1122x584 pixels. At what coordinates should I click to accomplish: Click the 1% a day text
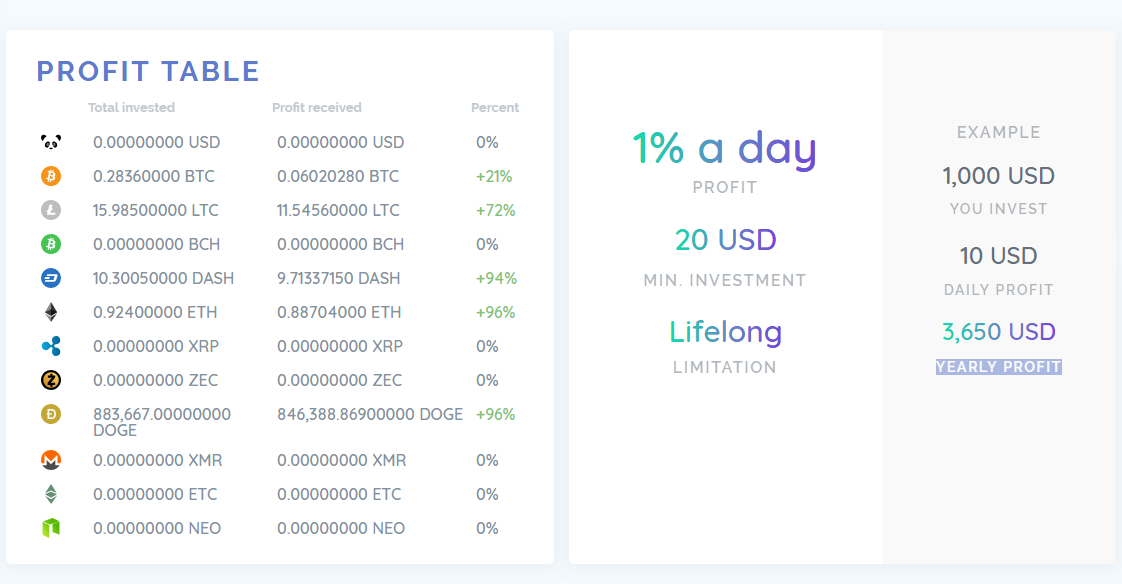pos(724,148)
